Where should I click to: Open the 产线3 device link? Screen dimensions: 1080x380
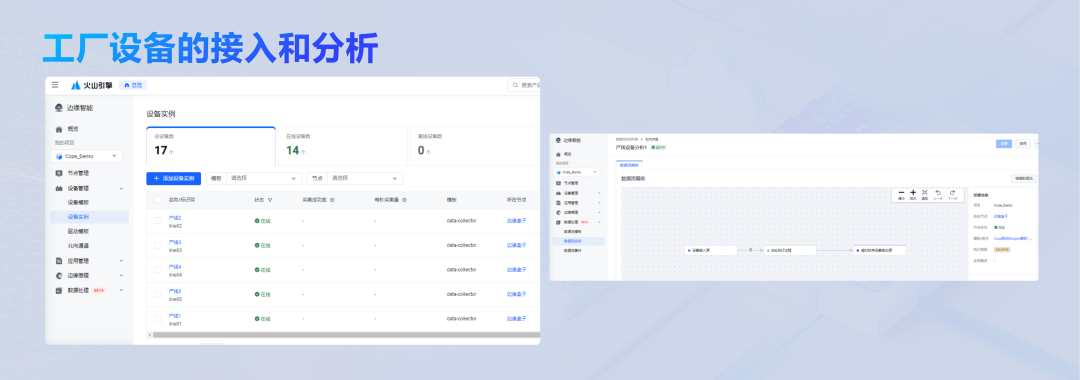175,242
